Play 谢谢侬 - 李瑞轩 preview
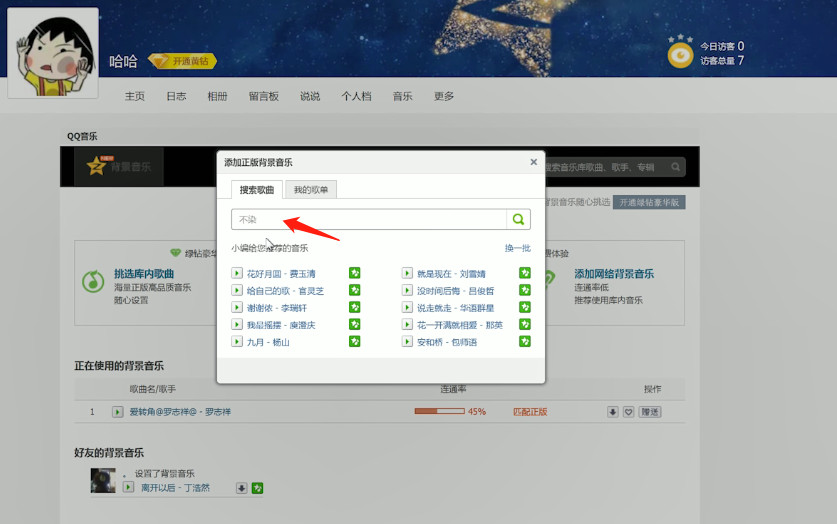 coord(237,307)
